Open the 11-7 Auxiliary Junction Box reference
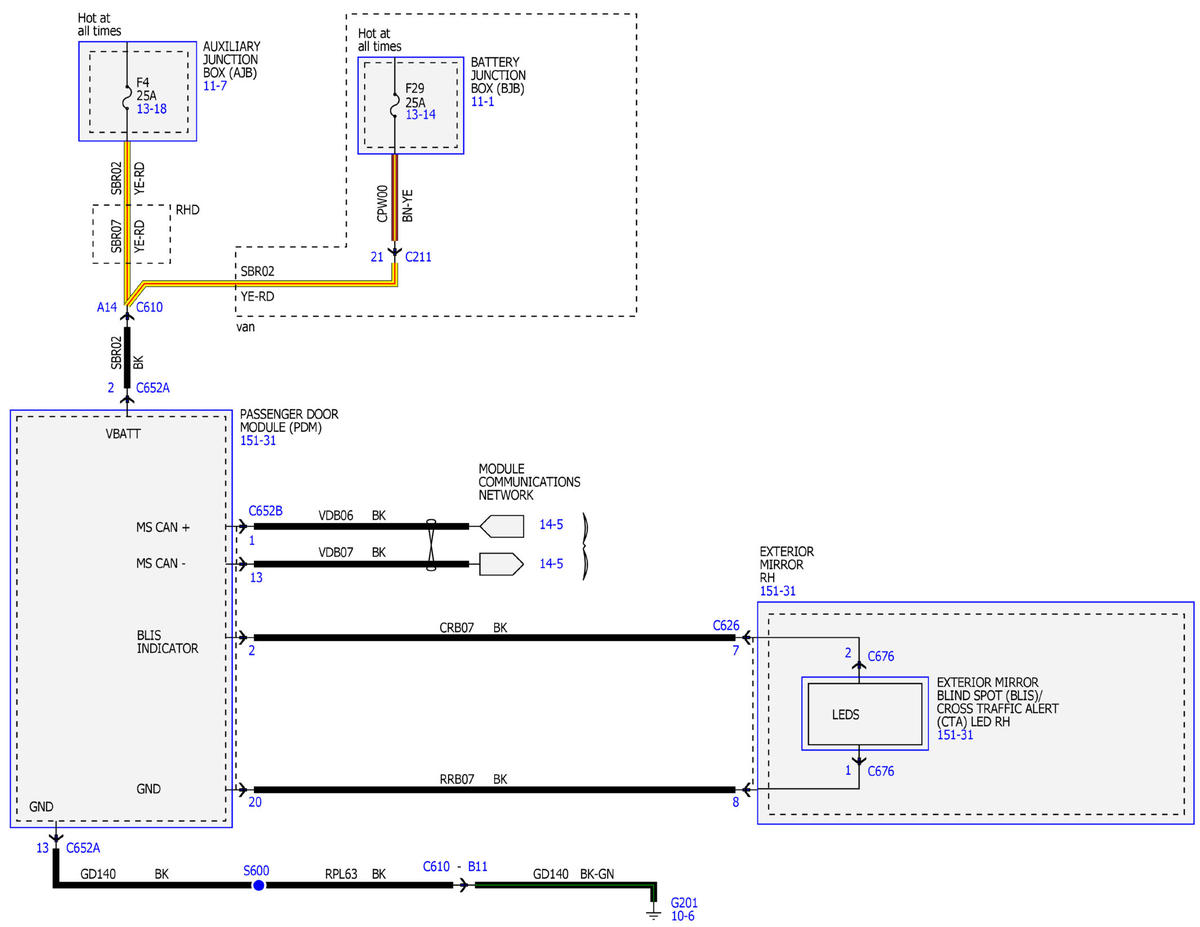 [x=215, y=88]
